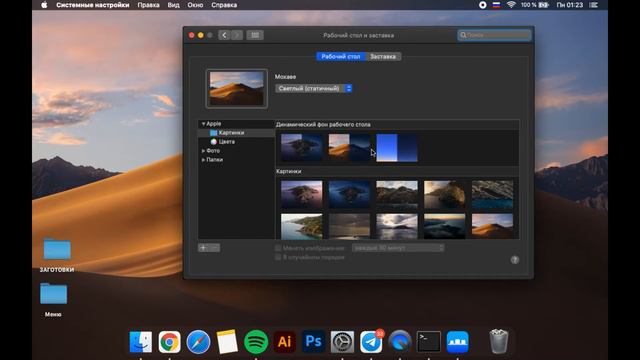Select the blue gradient dynamic wallpaper
640x360 pixels.
[397, 147]
